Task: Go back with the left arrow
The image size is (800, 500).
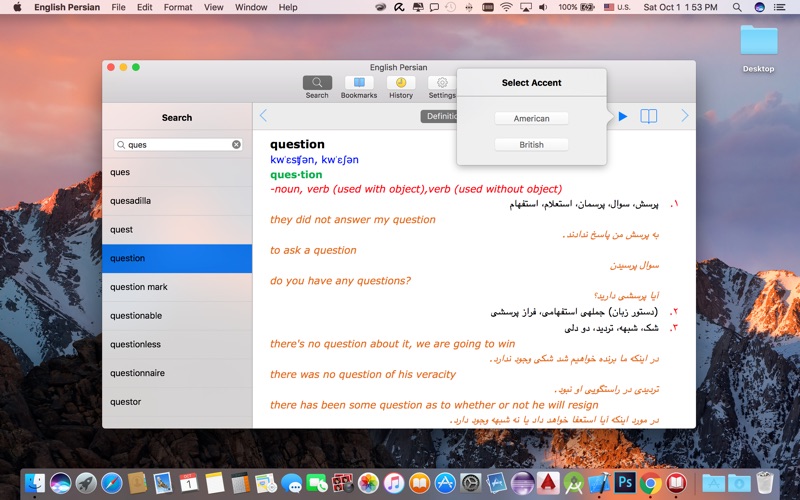Action: pos(263,116)
